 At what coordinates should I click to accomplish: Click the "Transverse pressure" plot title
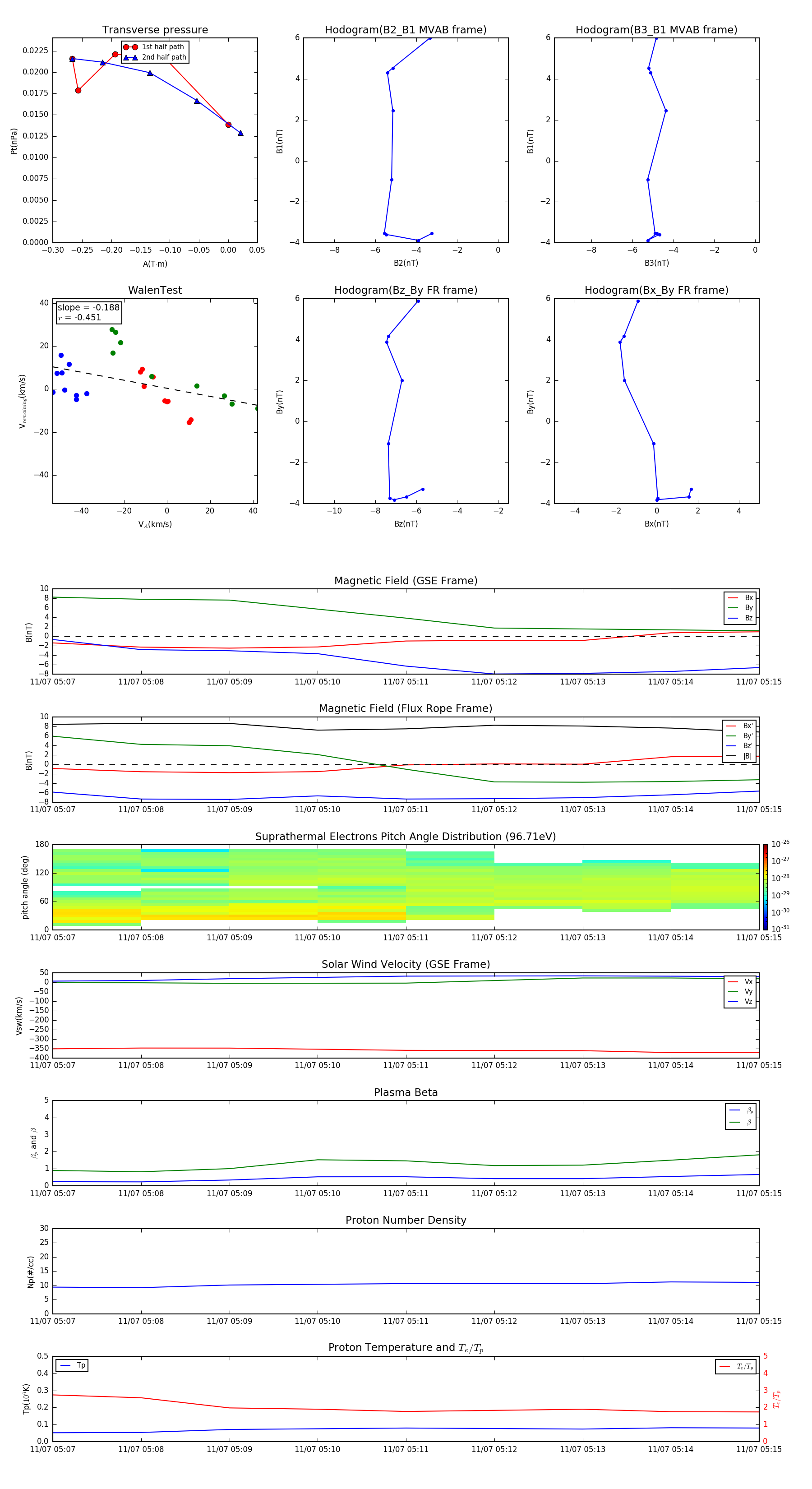pos(155,30)
